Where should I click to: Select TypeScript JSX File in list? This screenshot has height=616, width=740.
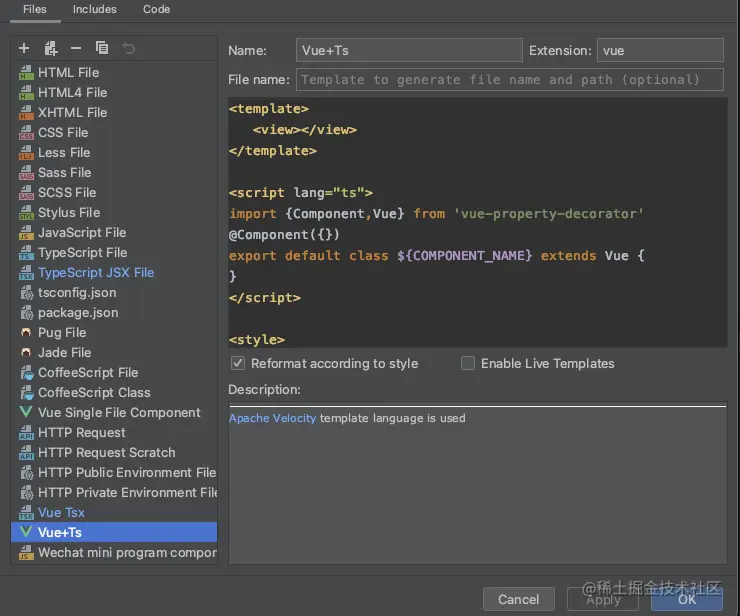tap(96, 273)
